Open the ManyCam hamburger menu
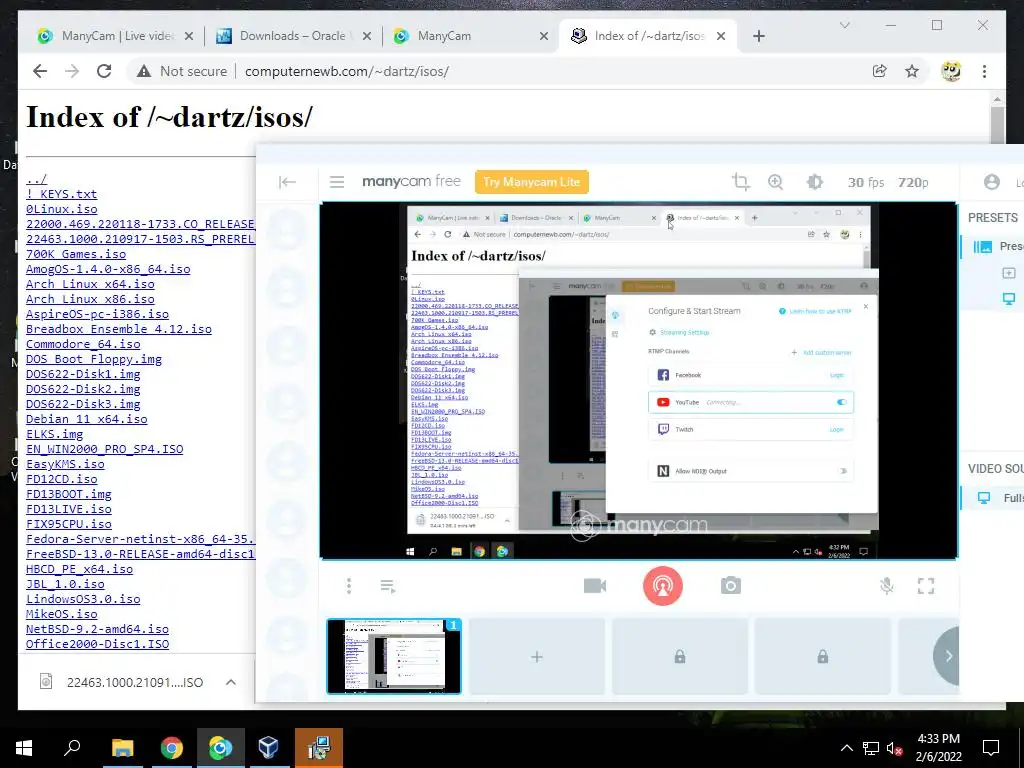The width and height of the screenshot is (1024, 768). coord(337,182)
